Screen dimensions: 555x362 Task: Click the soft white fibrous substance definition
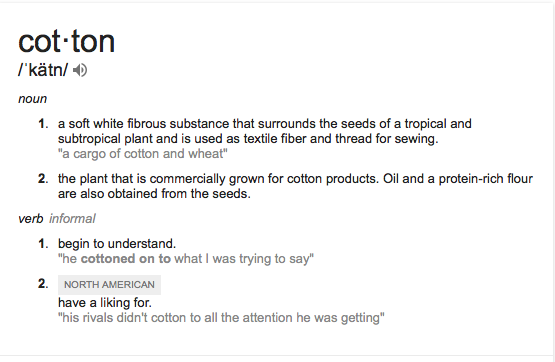pos(265,131)
